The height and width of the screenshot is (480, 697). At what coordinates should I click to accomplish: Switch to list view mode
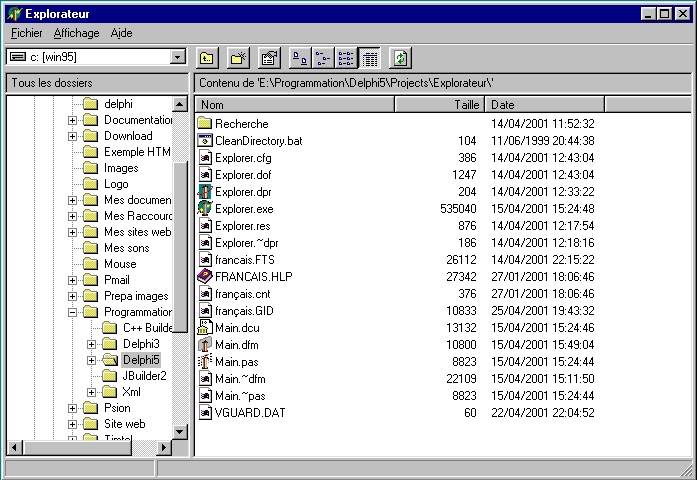[x=346, y=58]
